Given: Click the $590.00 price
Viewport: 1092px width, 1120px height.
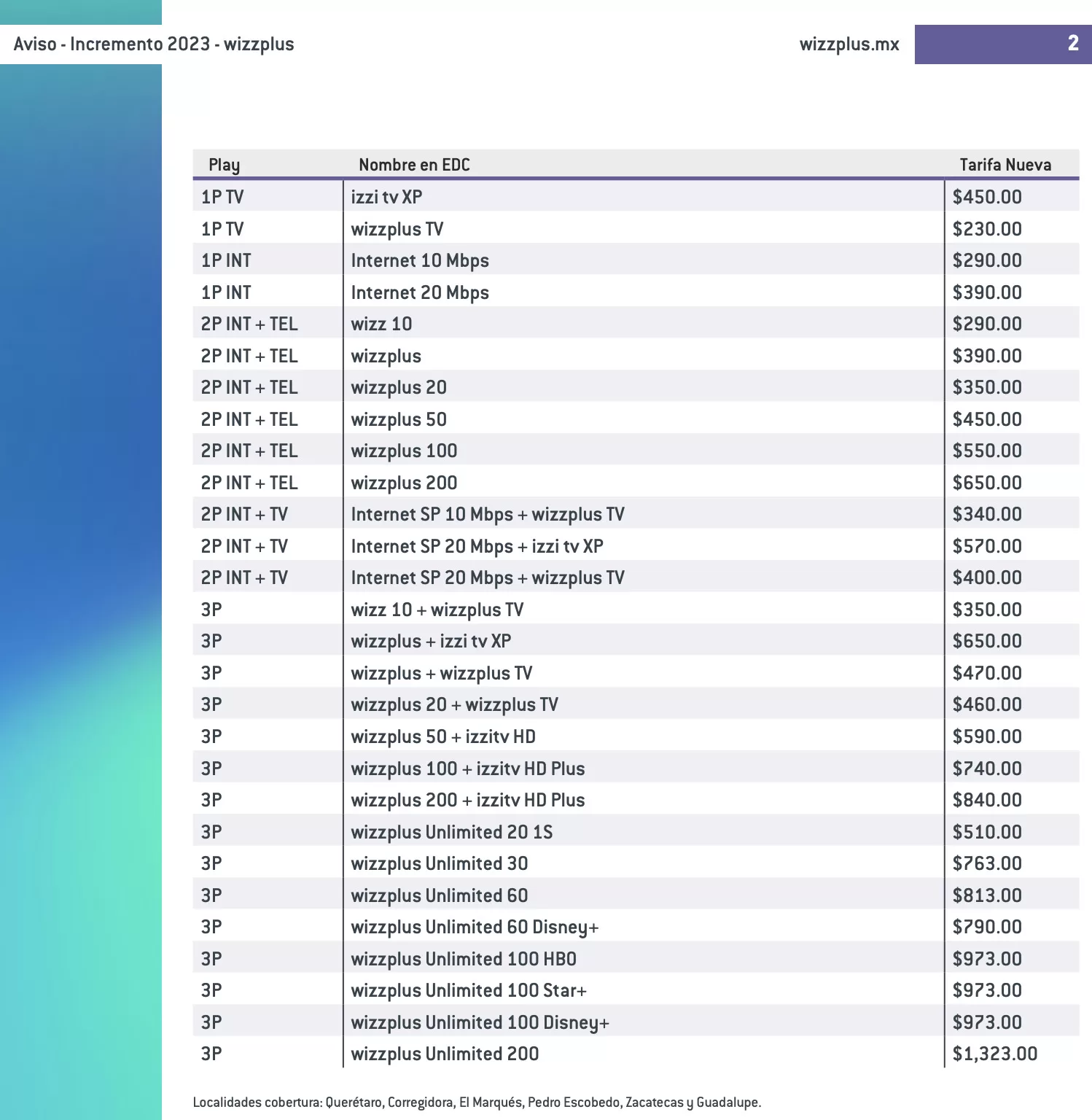Looking at the screenshot, I should 987,736.
